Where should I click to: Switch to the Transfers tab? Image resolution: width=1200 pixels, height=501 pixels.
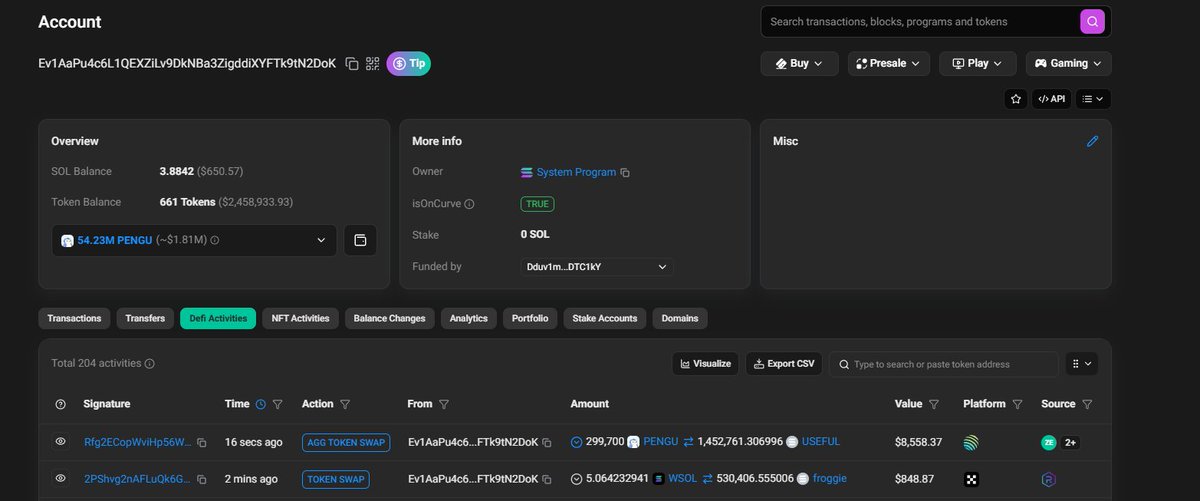click(x=145, y=318)
